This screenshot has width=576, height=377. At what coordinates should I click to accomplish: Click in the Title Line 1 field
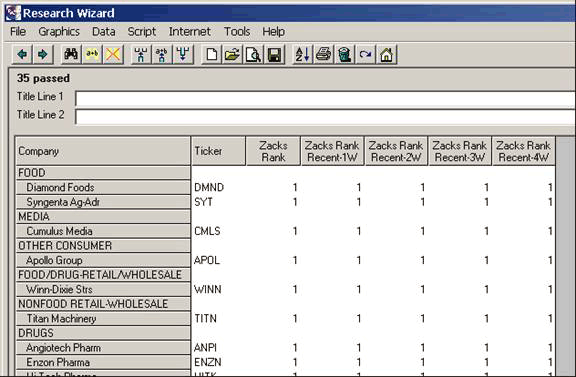click(x=325, y=98)
